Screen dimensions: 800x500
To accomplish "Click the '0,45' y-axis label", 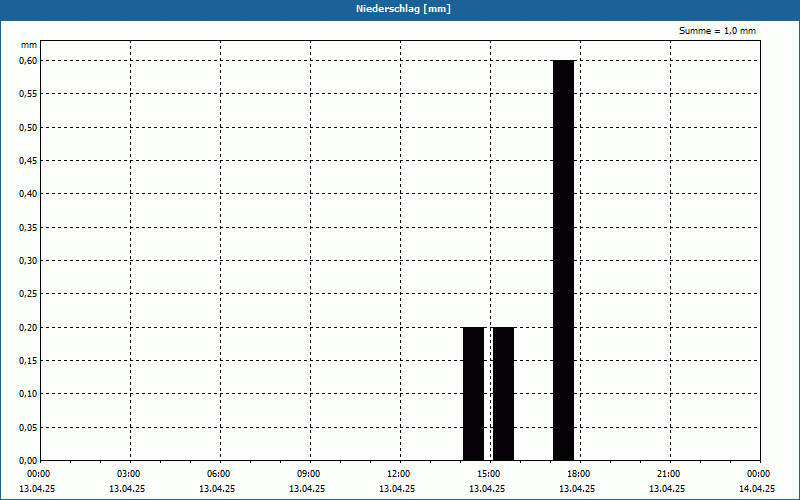I will tap(29, 161).
